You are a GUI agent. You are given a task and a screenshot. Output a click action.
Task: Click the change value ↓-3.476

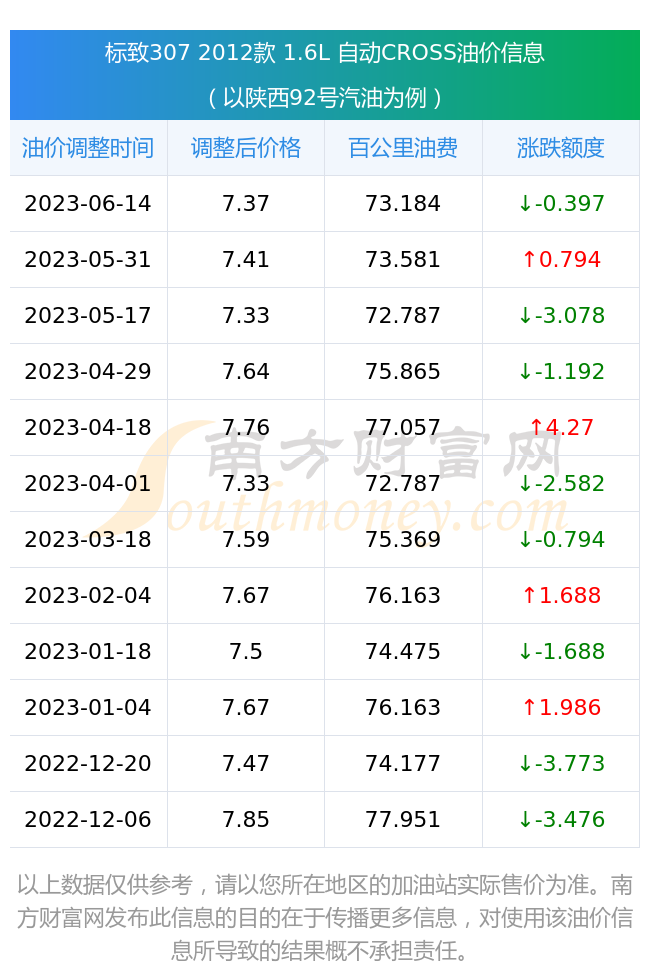[x=561, y=820]
